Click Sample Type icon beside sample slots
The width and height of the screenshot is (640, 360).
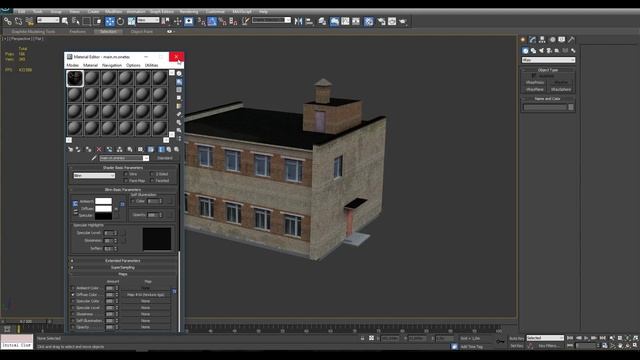pyautogui.click(x=179, y=73)
